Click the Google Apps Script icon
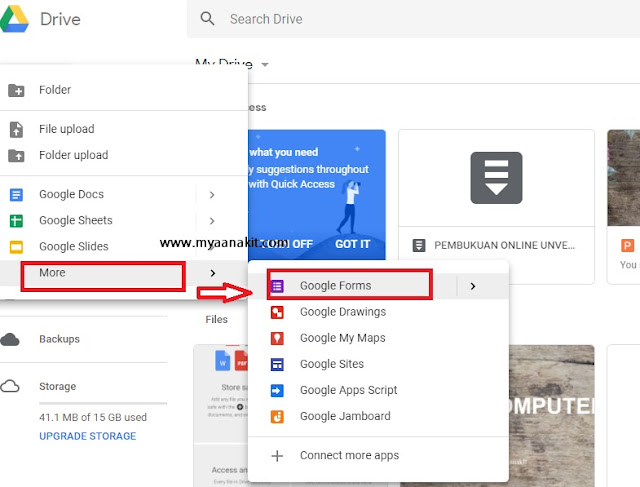 point(278,390)
